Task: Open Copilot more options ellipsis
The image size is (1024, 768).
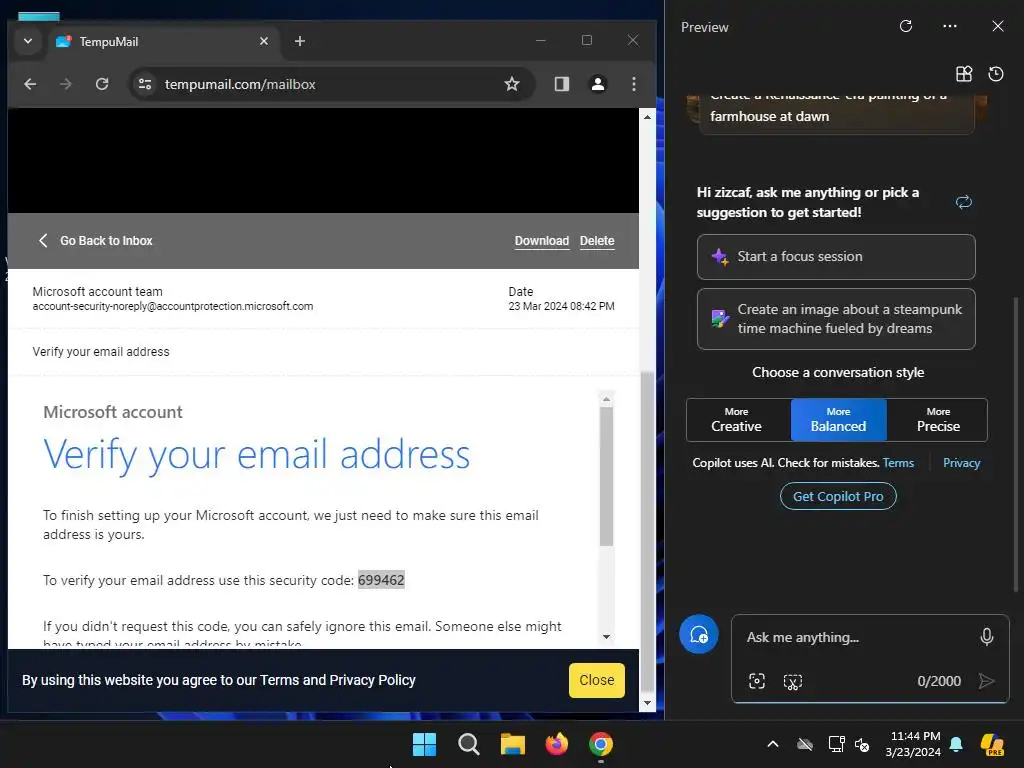Action: [950, 26]
